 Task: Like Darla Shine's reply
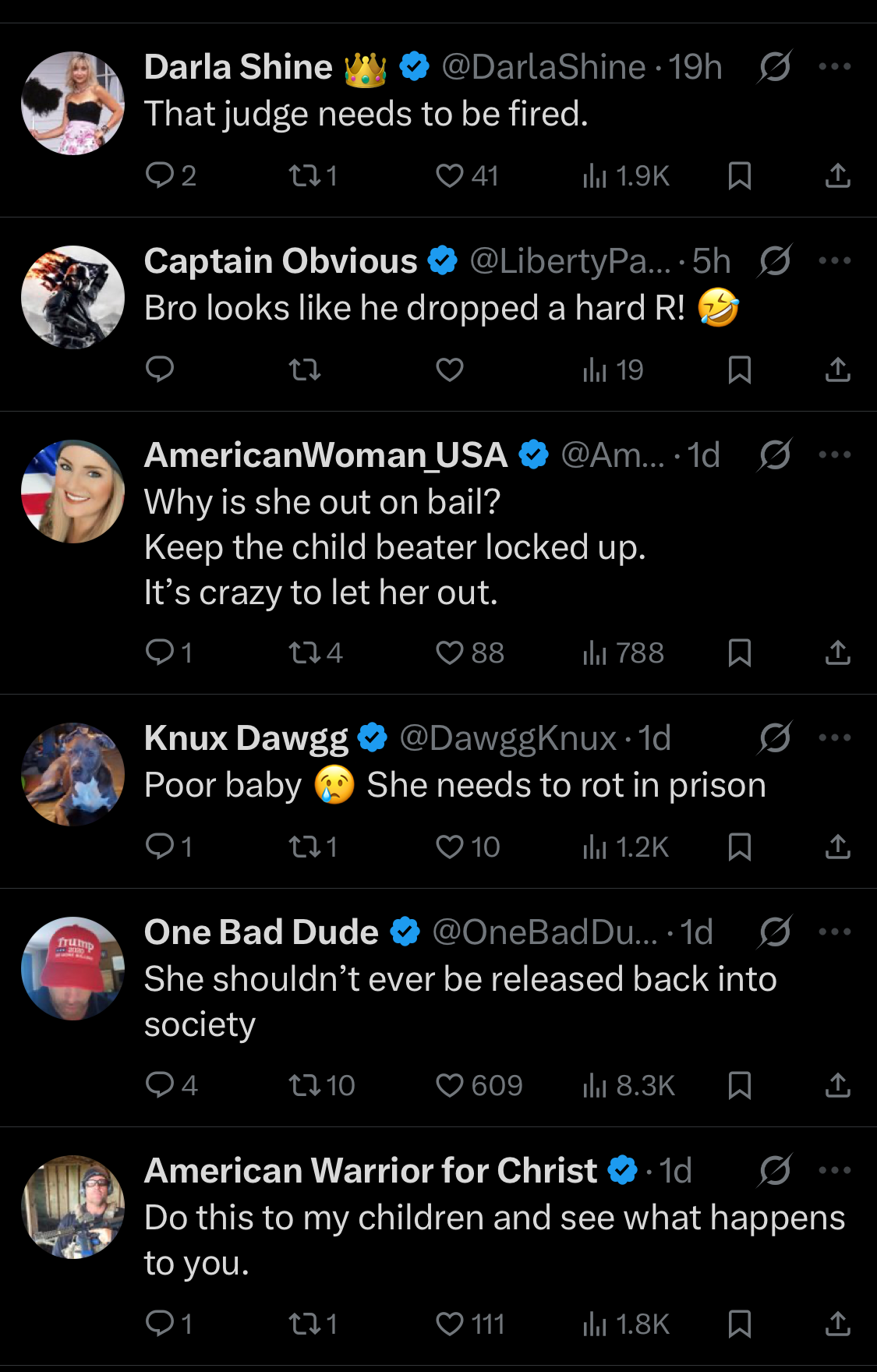(450, 176)
